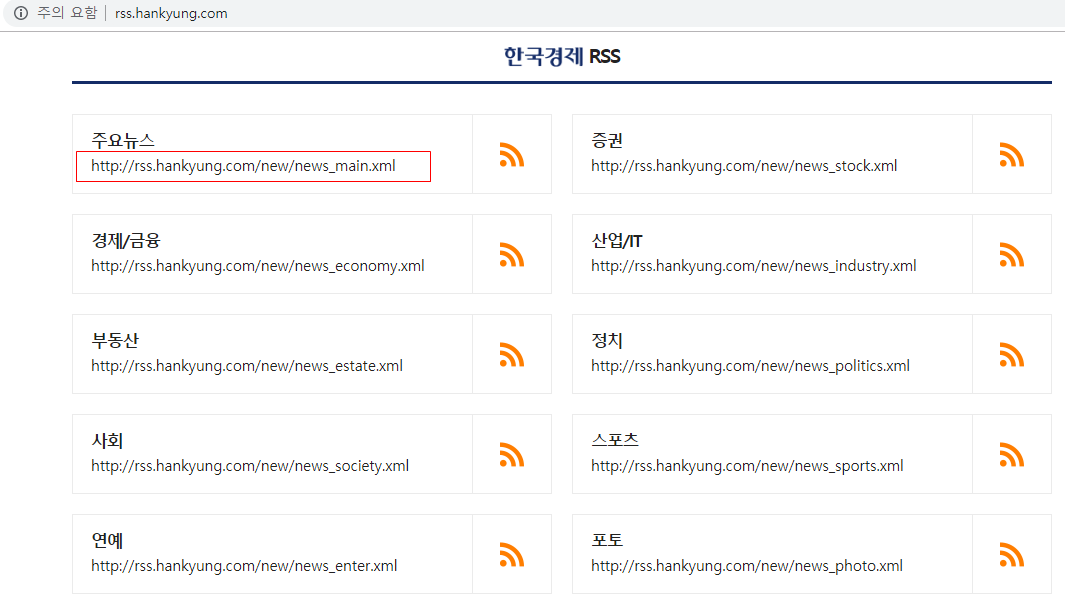Image resolution: width=1065 pixels, height=612 pixels.
Task: Click the 한국경제 RSS page title
Action: [562, 56]
